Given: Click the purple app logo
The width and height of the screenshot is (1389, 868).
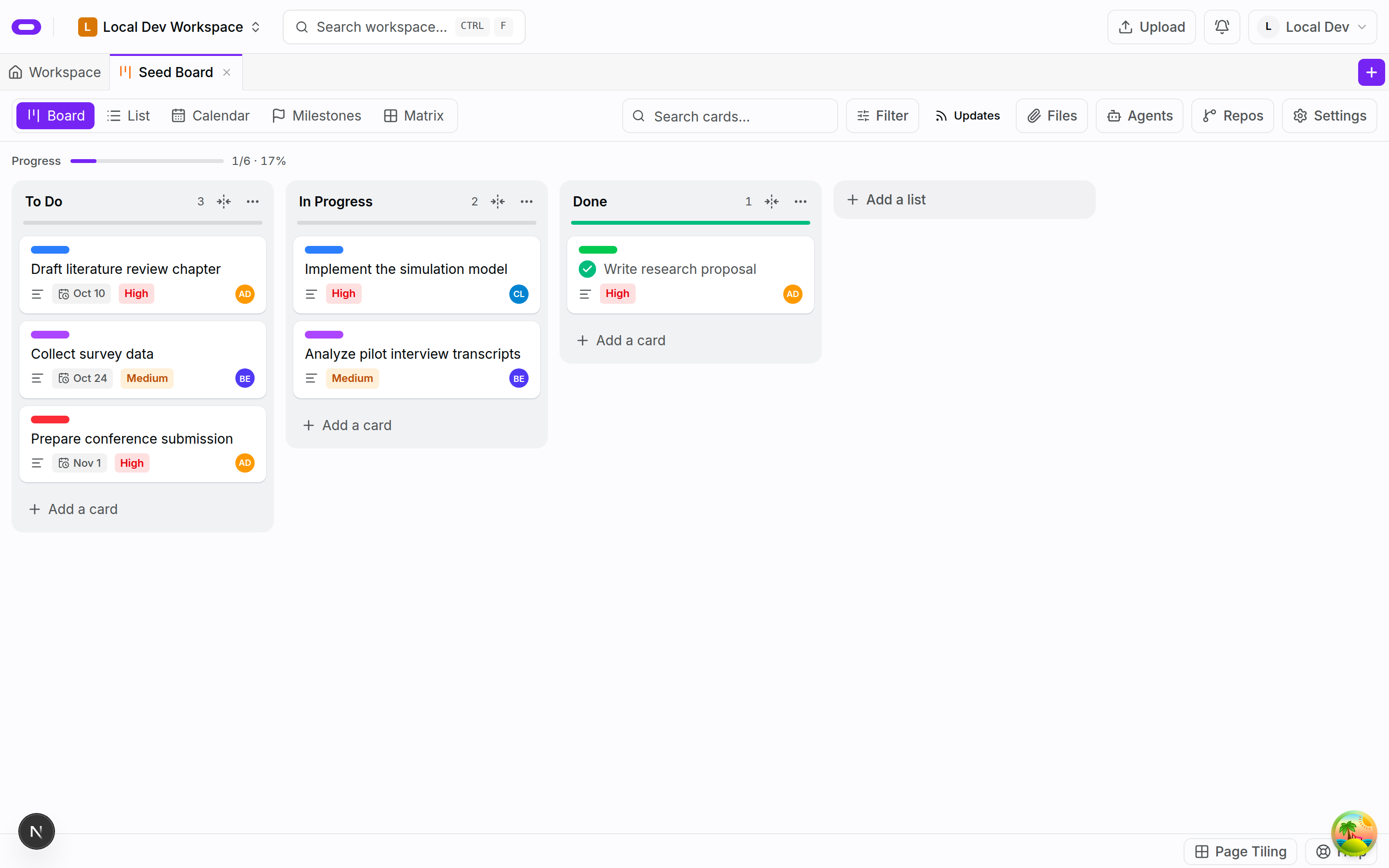Looking at the screenshot, I should tap(27, 27).
